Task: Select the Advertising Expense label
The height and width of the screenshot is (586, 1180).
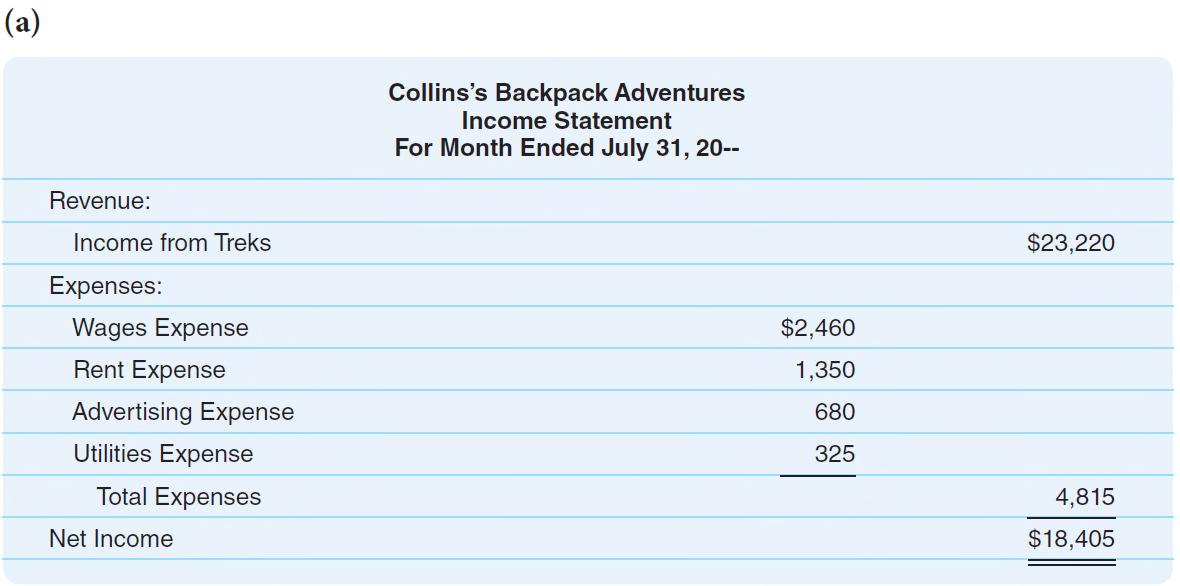Action: point(183,412)
